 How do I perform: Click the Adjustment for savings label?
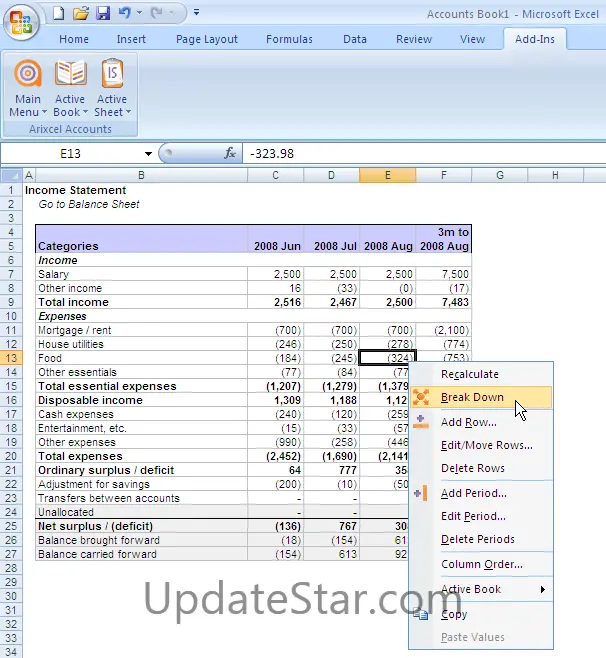(x=141, y=484)
